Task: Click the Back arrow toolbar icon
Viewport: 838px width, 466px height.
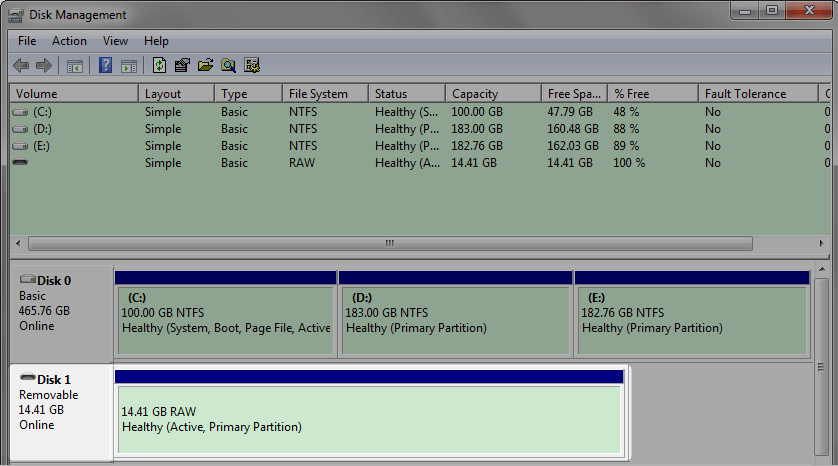Action: tap(21, 66)
